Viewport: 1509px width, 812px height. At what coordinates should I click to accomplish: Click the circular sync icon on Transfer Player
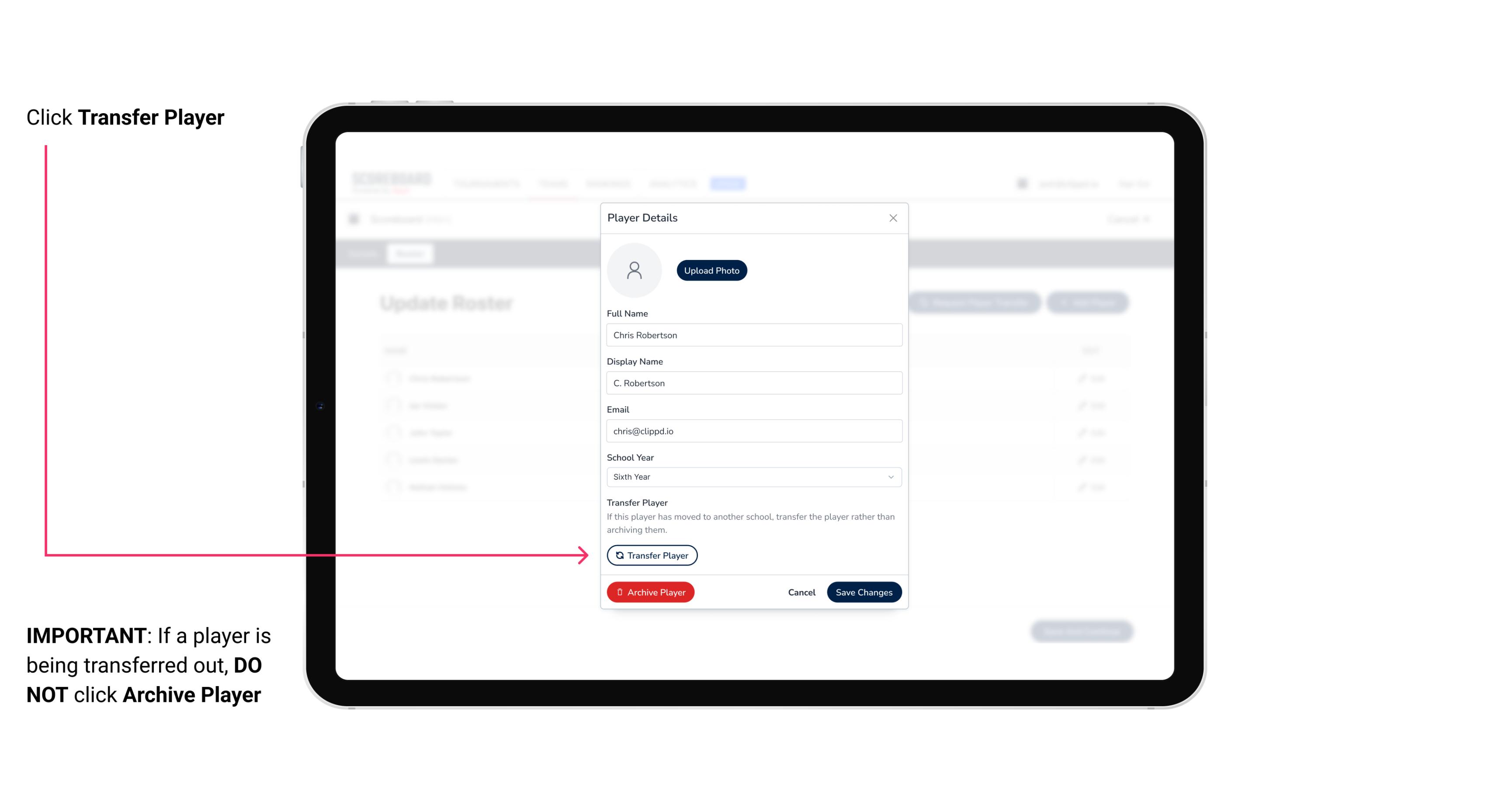point(619,555)
